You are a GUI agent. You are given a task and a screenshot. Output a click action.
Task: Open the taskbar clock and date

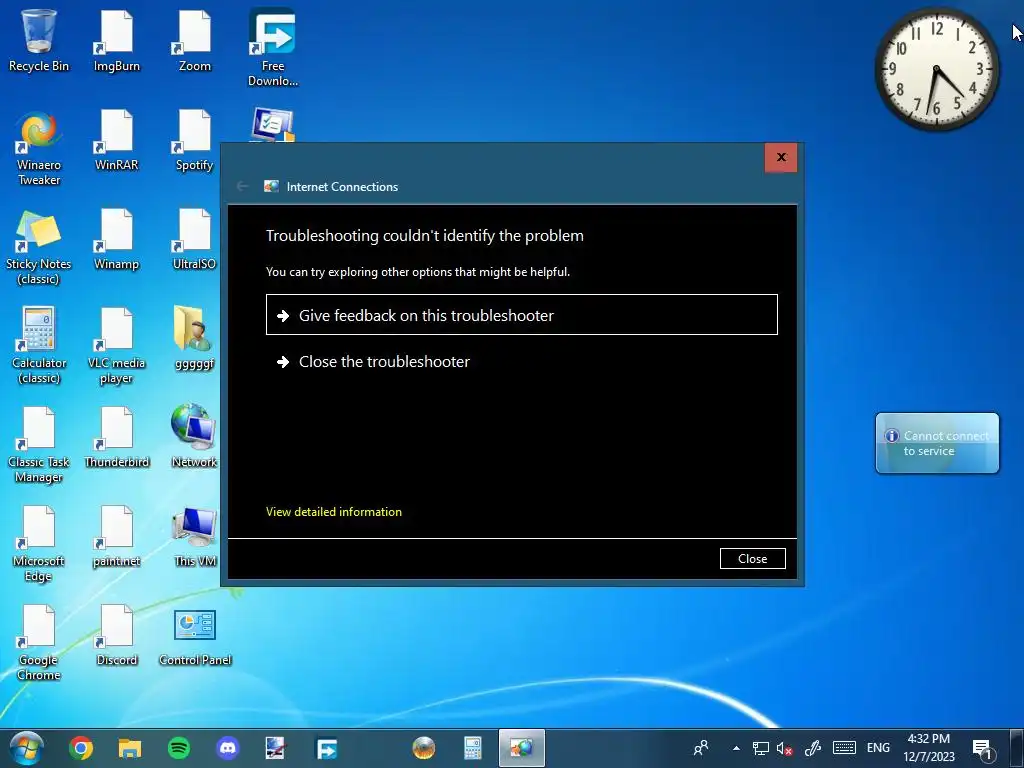[x=929, y=748]
